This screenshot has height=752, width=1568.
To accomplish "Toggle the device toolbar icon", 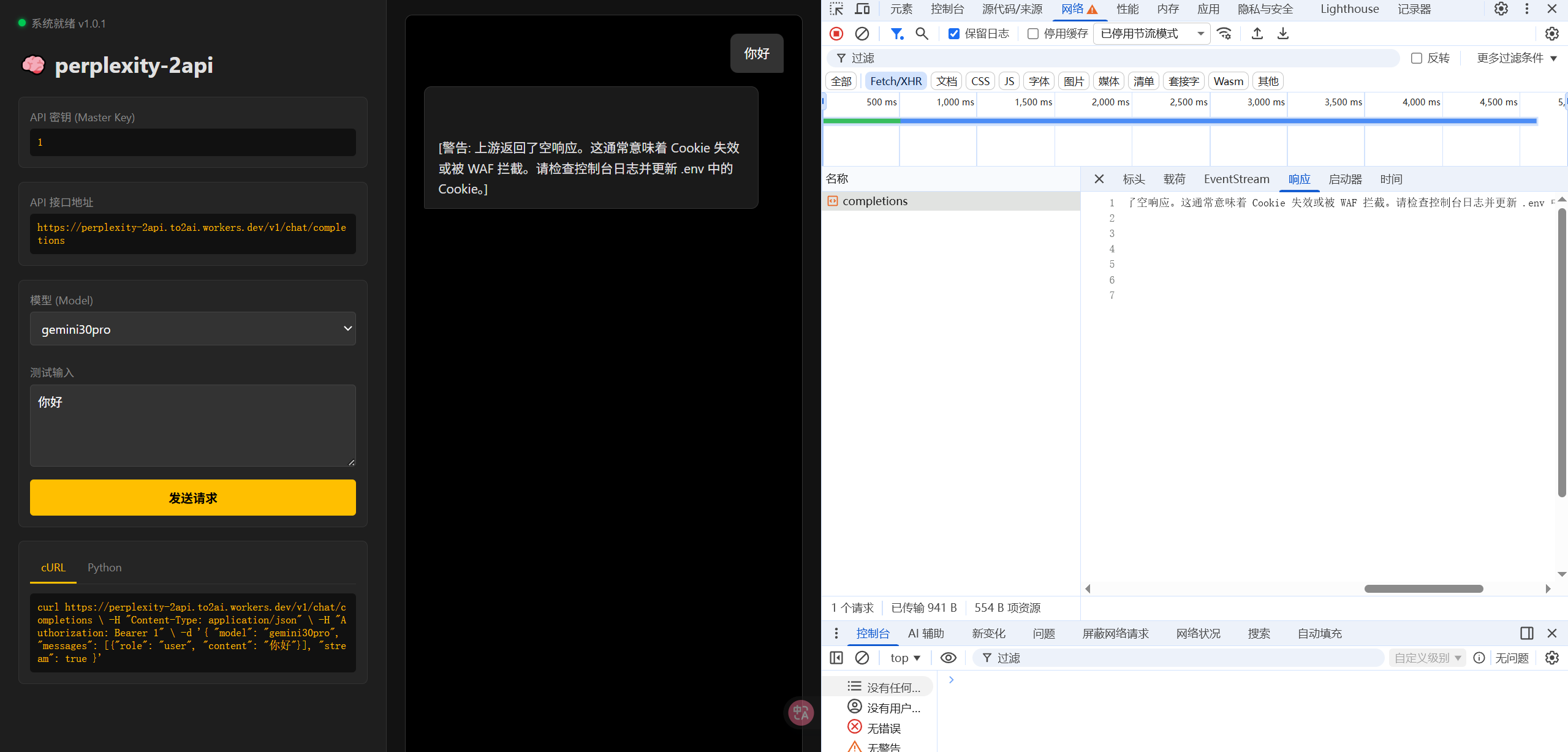I will [862, 9].
